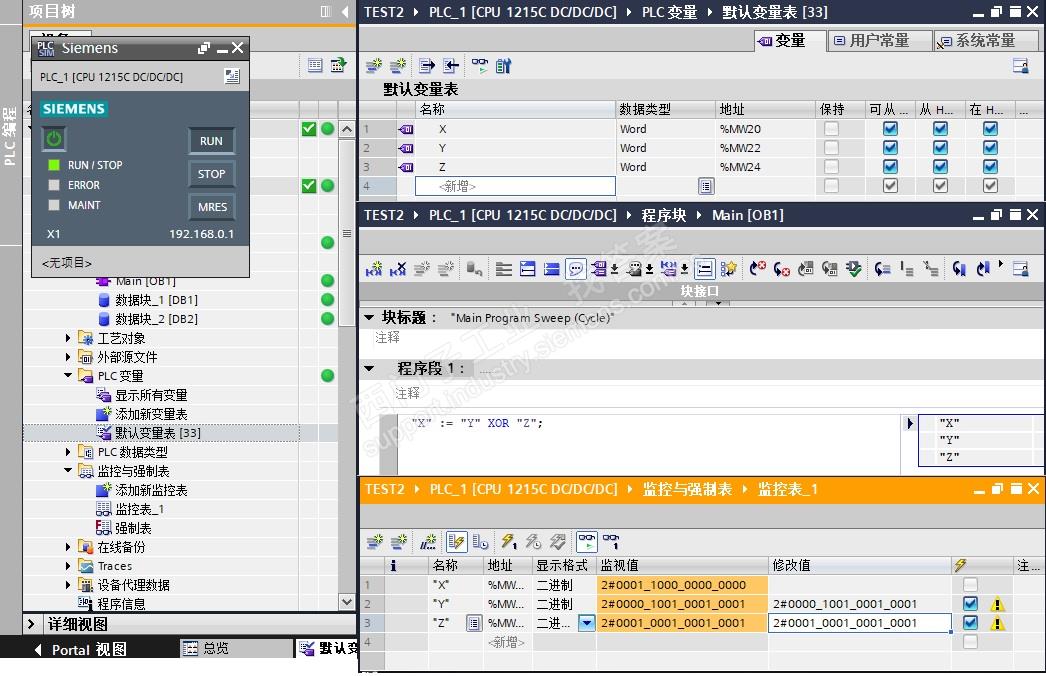
Task: Toggle retain checkbox for variable Z
Action: (x=831, y=167)
